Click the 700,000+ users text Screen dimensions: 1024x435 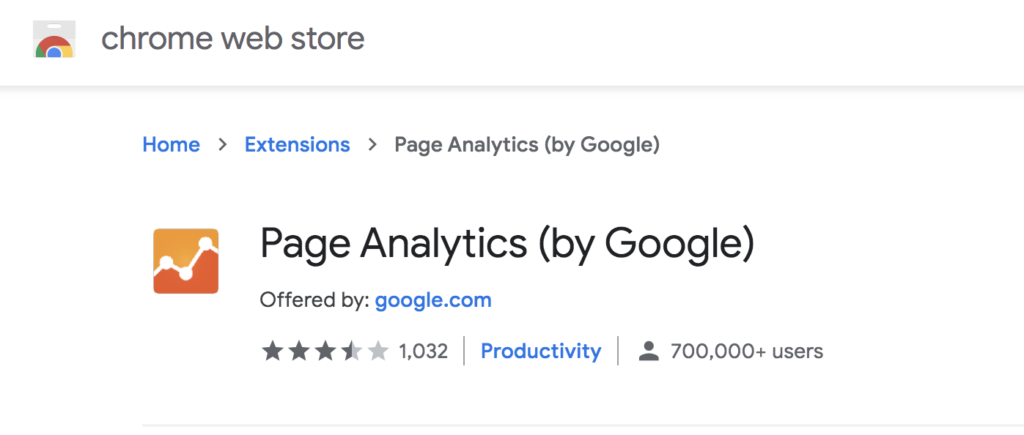click(x=746, y=351)
